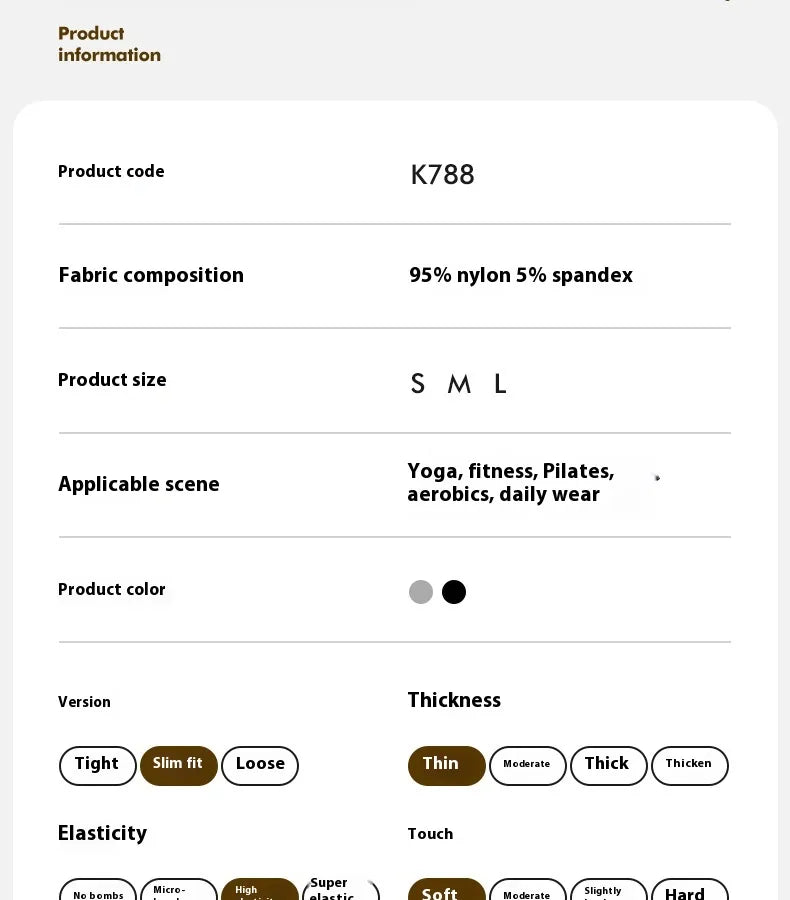Click size S in Product size
790x900 pixels.
[417, 383]
